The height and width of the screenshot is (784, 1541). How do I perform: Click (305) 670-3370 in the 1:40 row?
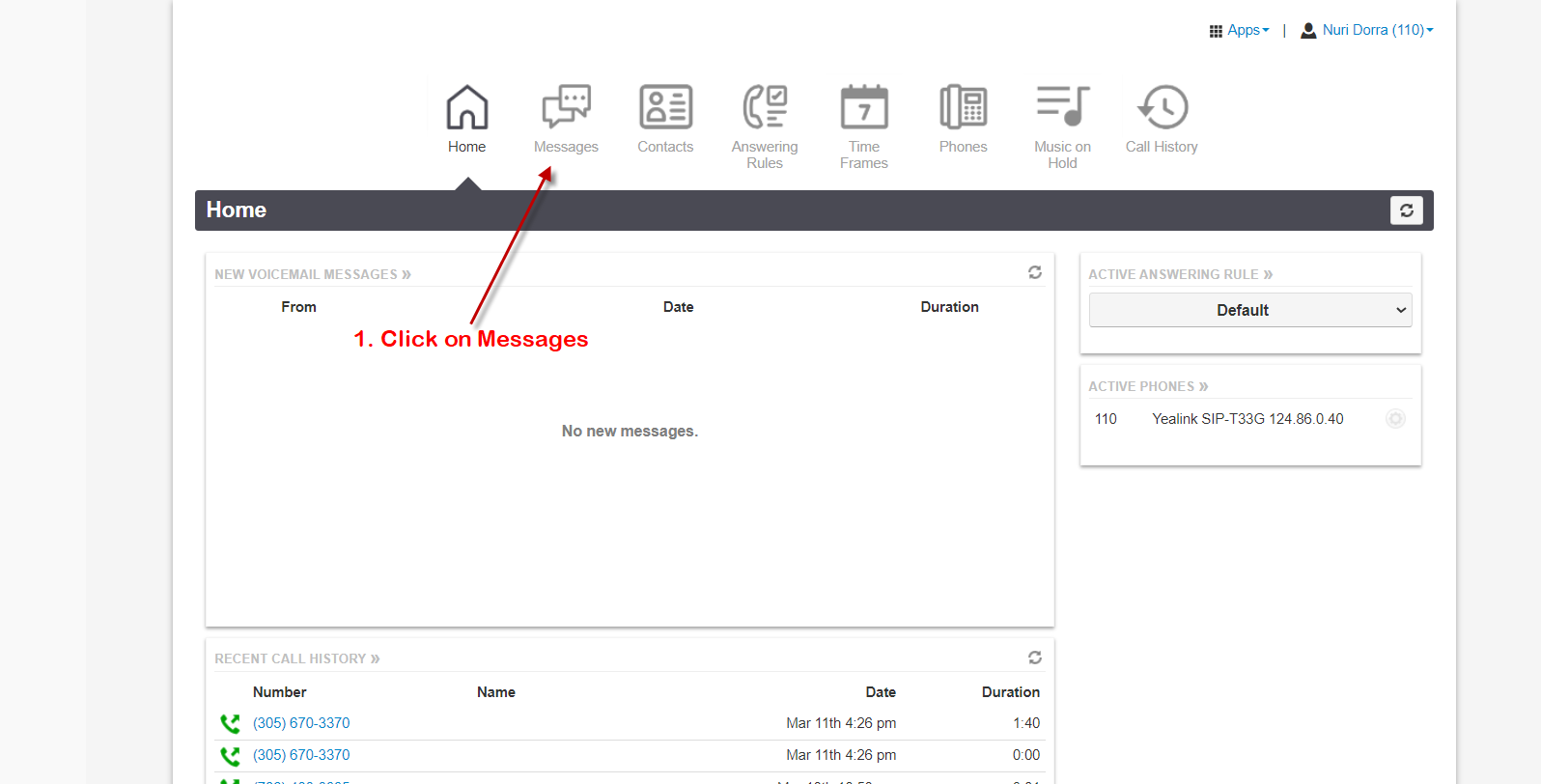tap(301, 723)
